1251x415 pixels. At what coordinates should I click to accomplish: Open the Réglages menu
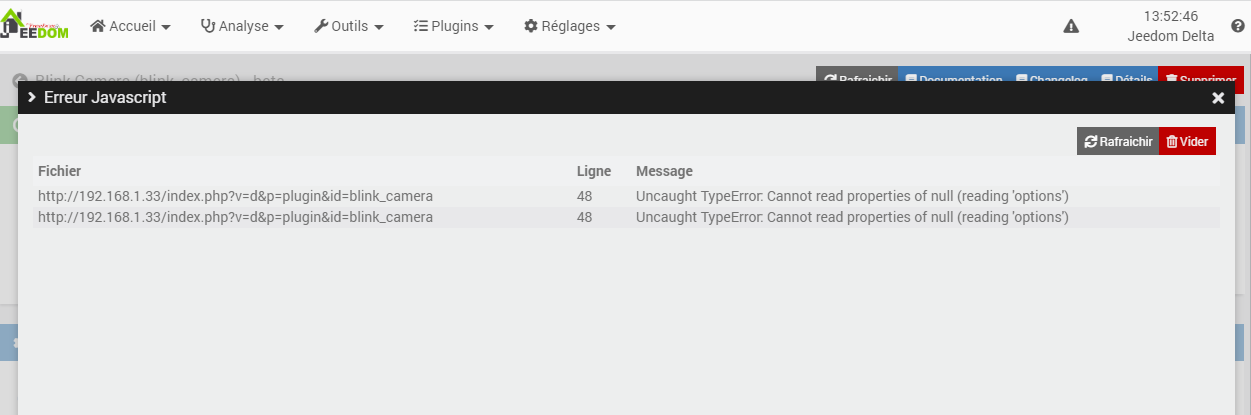(569, 27)
